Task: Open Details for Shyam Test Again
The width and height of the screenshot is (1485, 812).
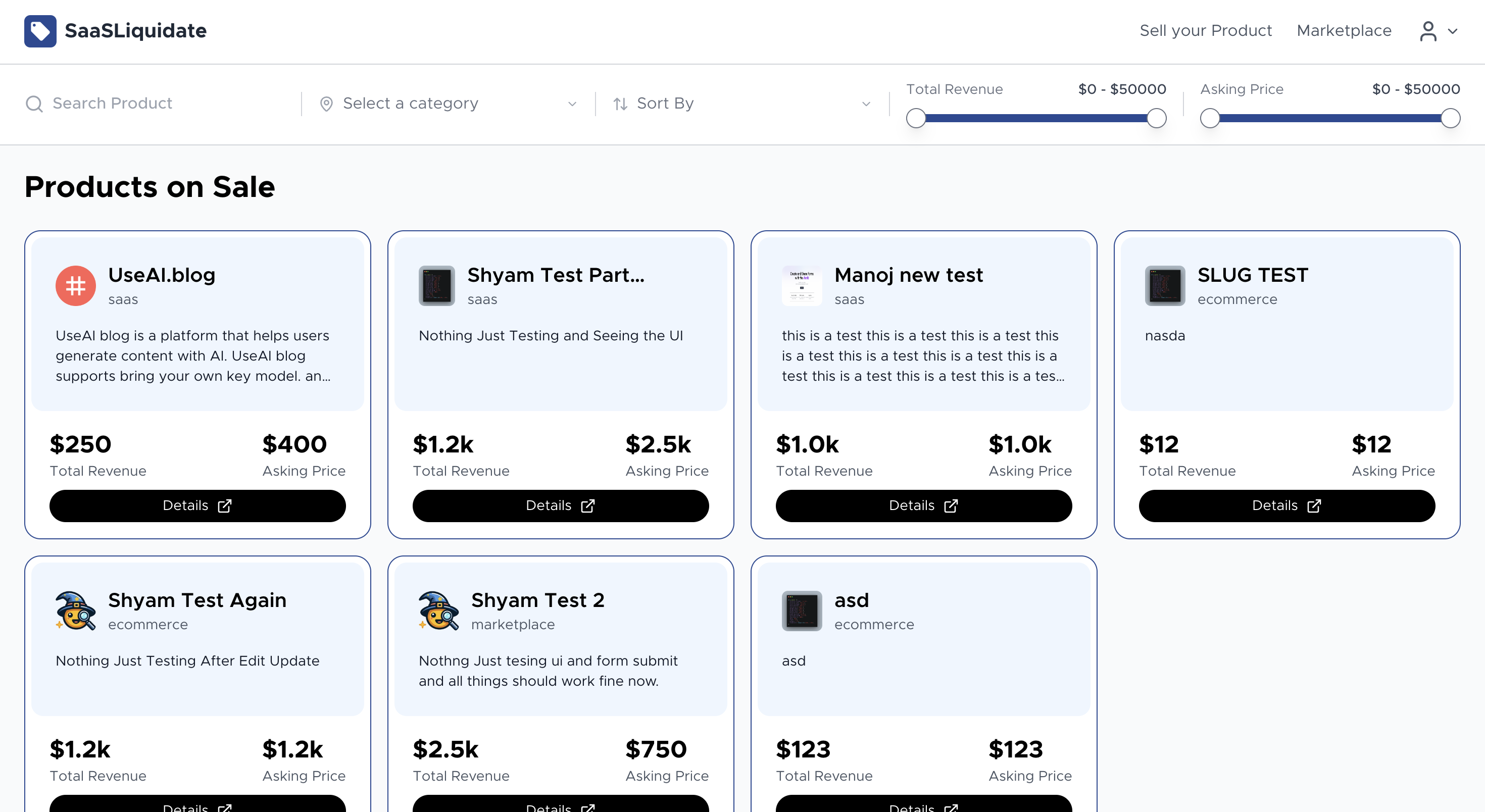Action: click(197, 804)
